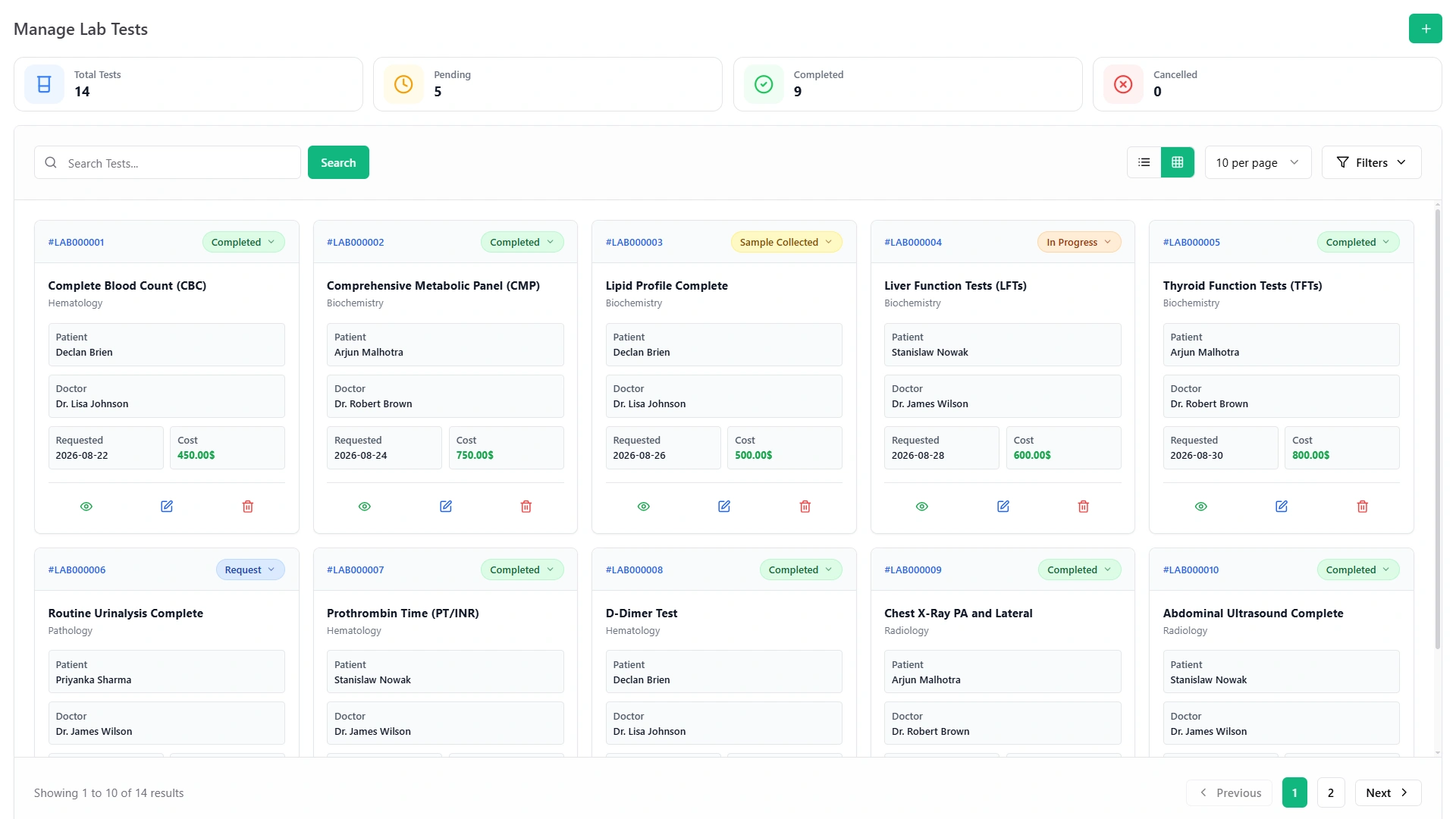This screenshot has height=819, width=1456.
Task: Edit the Lipid Profile Complete test
Action: coord(724,507)
